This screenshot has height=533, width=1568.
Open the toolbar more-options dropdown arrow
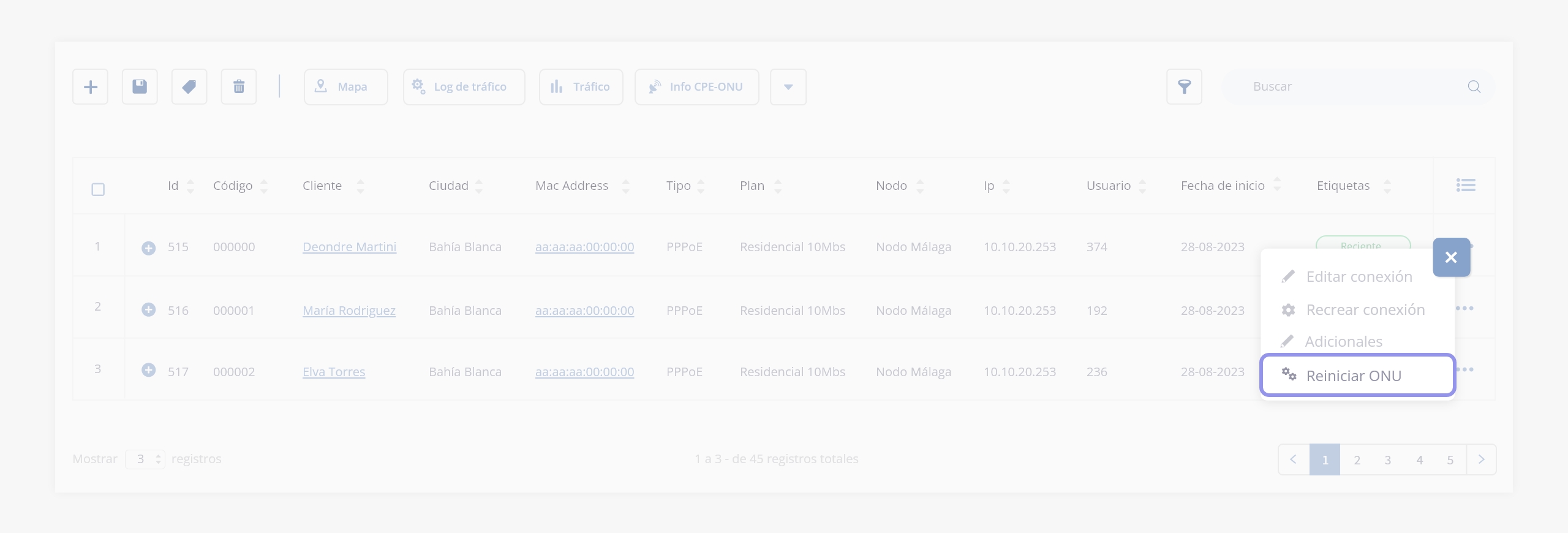[x=788, y=87]
